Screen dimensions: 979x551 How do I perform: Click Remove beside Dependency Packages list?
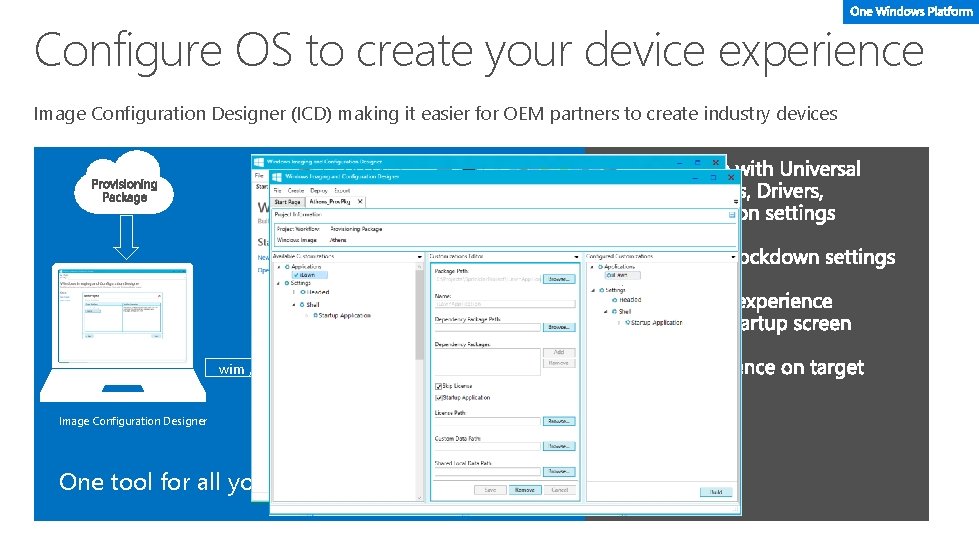pos(559,363)
